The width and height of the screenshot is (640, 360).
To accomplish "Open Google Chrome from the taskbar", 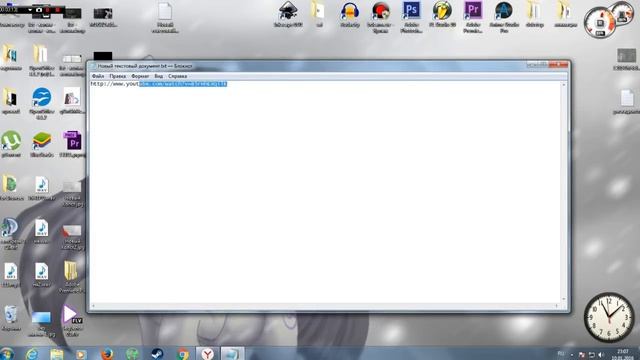I will click(x=183, y=354).
